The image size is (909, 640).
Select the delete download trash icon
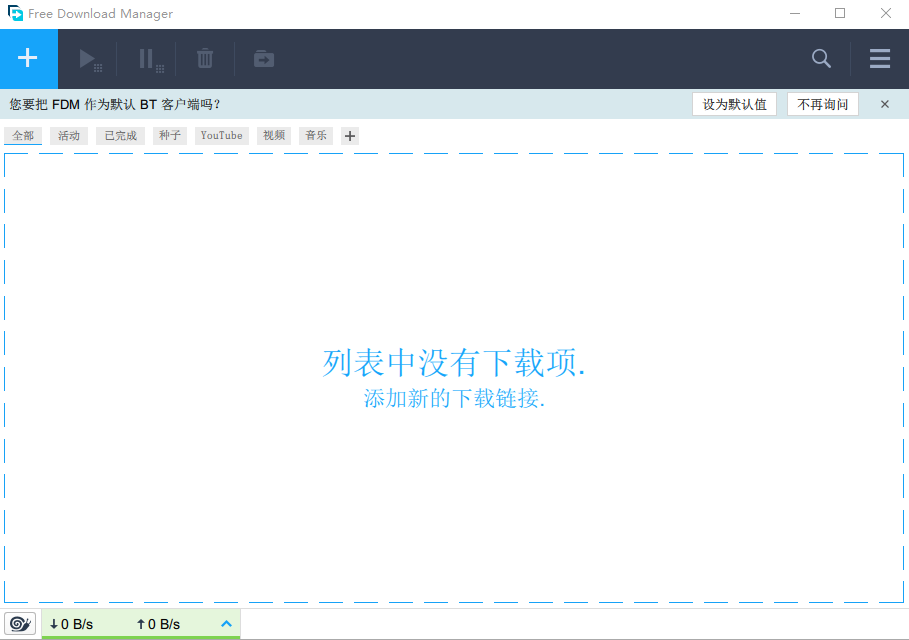pos(204,58)
